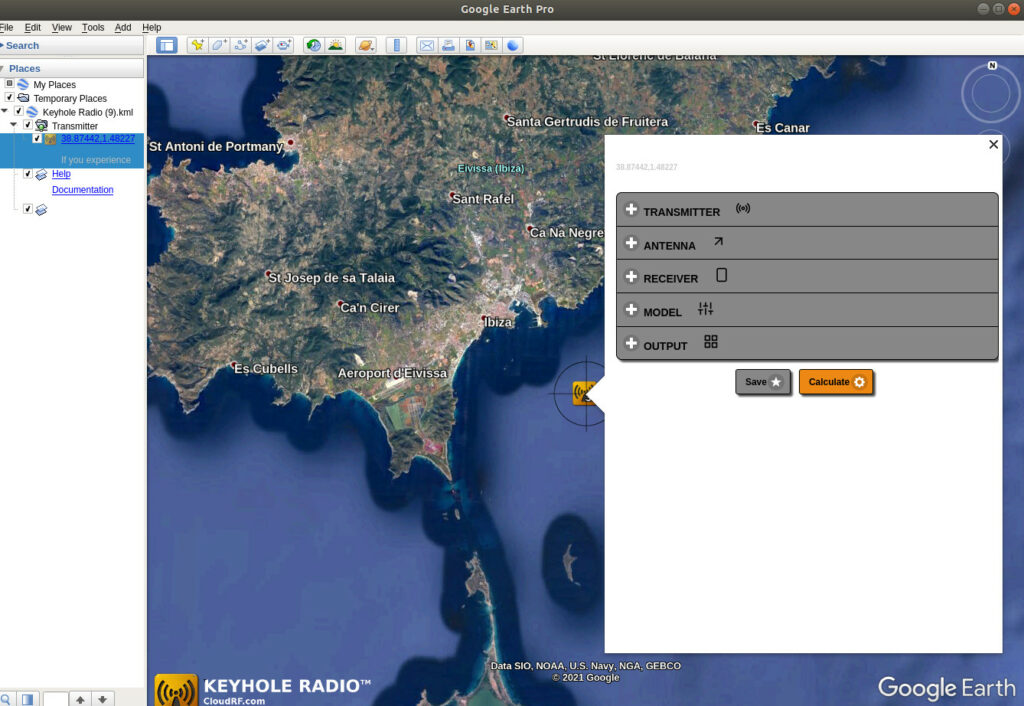1024x706 pixels.
Task: Open the Documentation link
Action: point(83,189)
